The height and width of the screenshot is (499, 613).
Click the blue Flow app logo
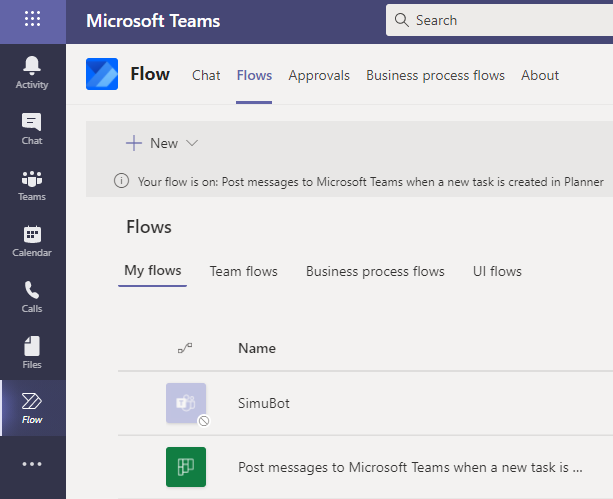(102, 74)
